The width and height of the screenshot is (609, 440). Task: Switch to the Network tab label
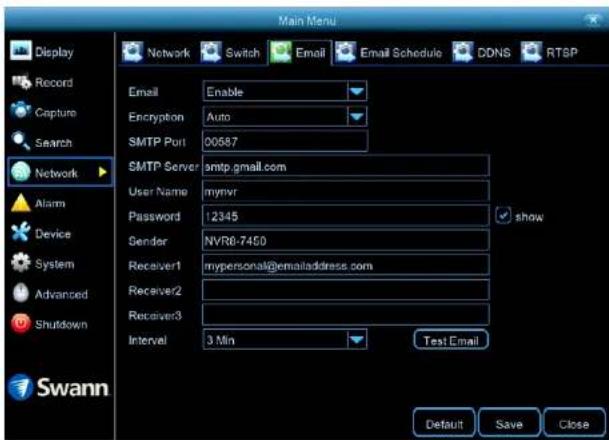pos(169,53)
